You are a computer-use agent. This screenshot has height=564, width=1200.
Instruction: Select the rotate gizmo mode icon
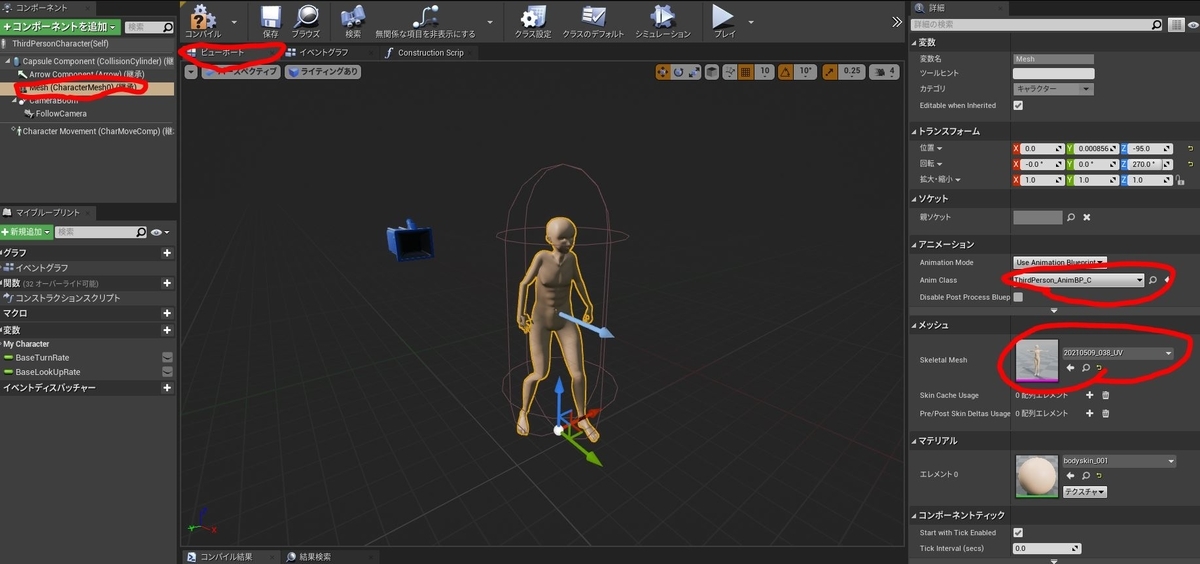(x=679, y=72)
